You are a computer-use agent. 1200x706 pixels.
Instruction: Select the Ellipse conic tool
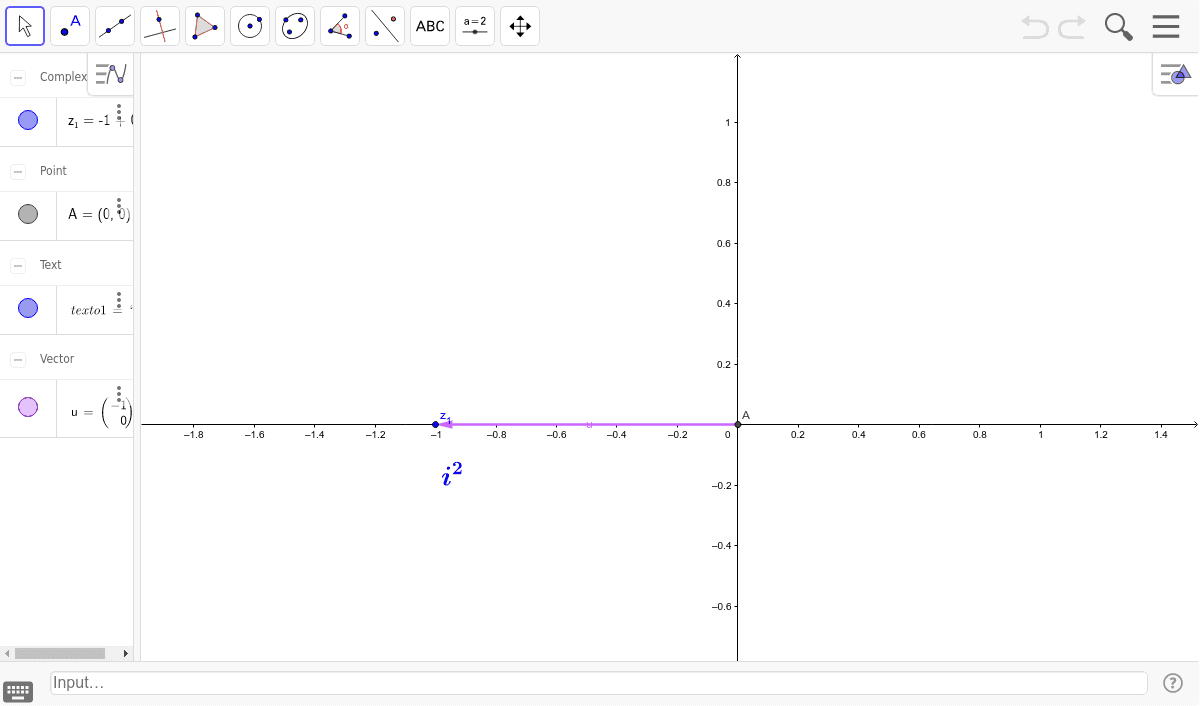[295, 26]
